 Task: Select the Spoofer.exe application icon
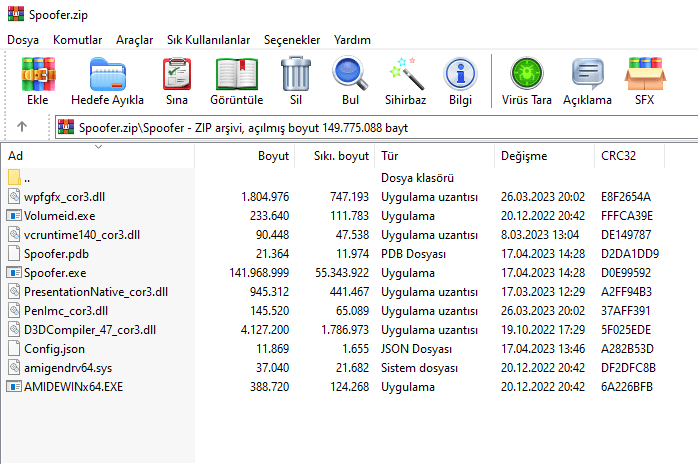click(x=14, y=273)
